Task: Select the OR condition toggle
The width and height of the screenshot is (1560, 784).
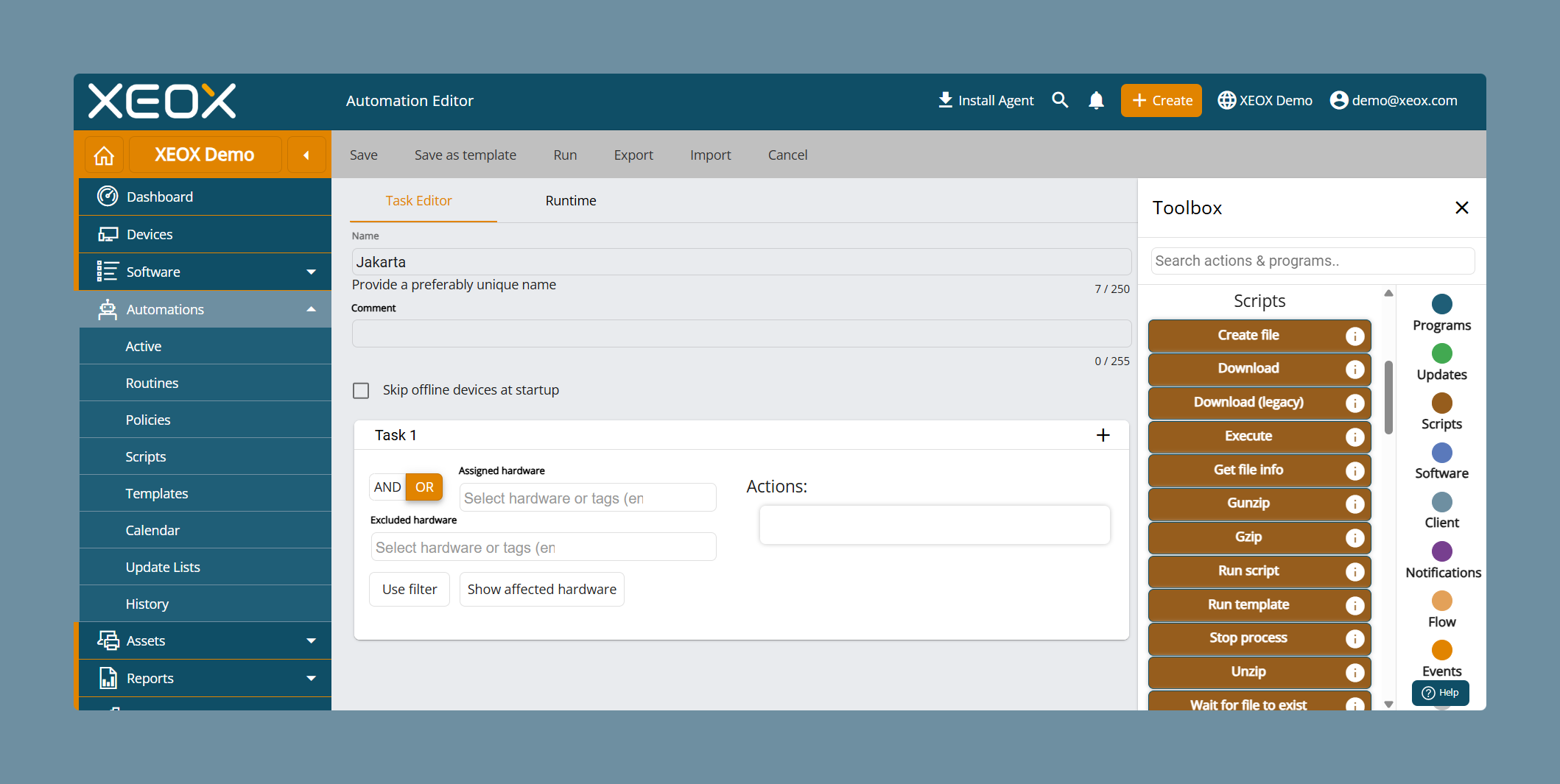Action: coord(424,487)
